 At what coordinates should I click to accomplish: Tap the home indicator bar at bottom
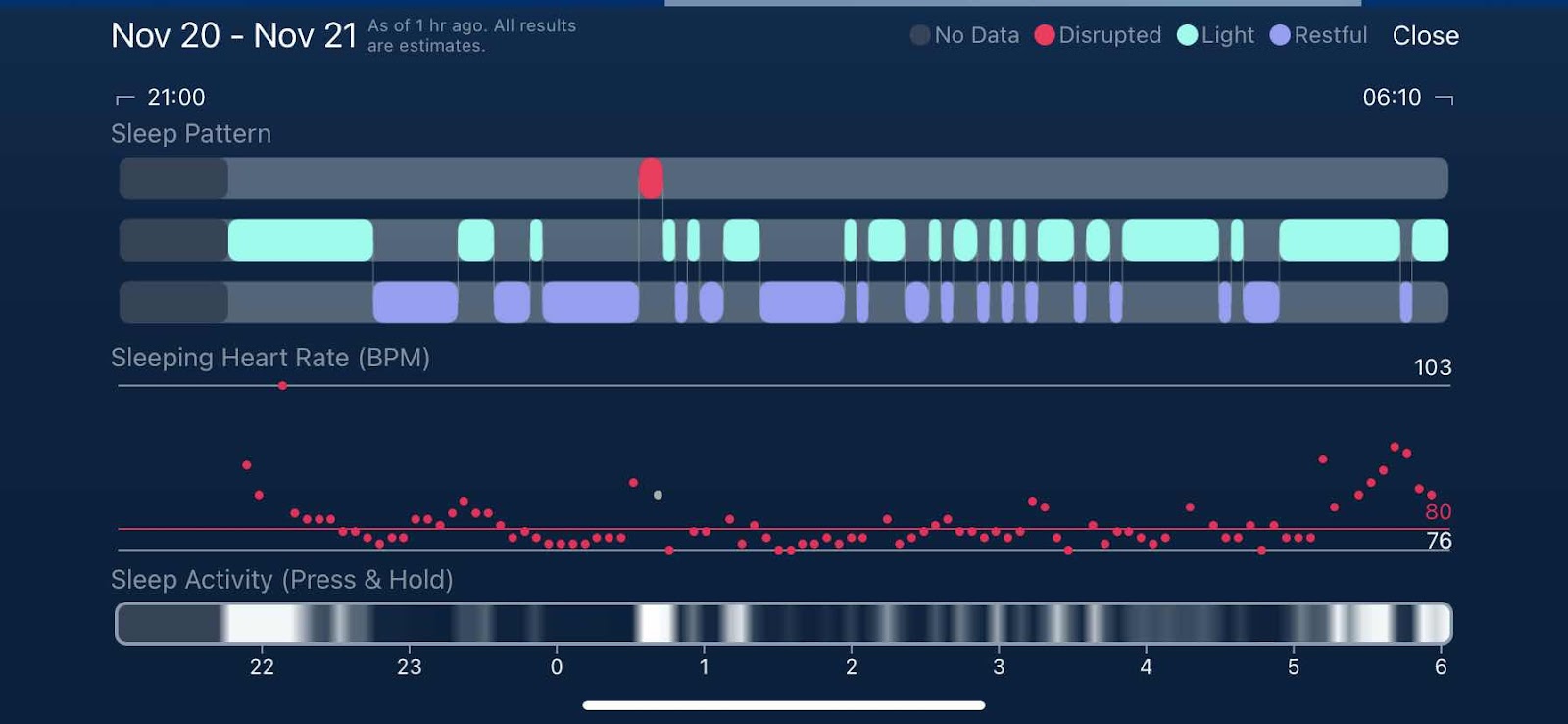[x=784, y=705]
